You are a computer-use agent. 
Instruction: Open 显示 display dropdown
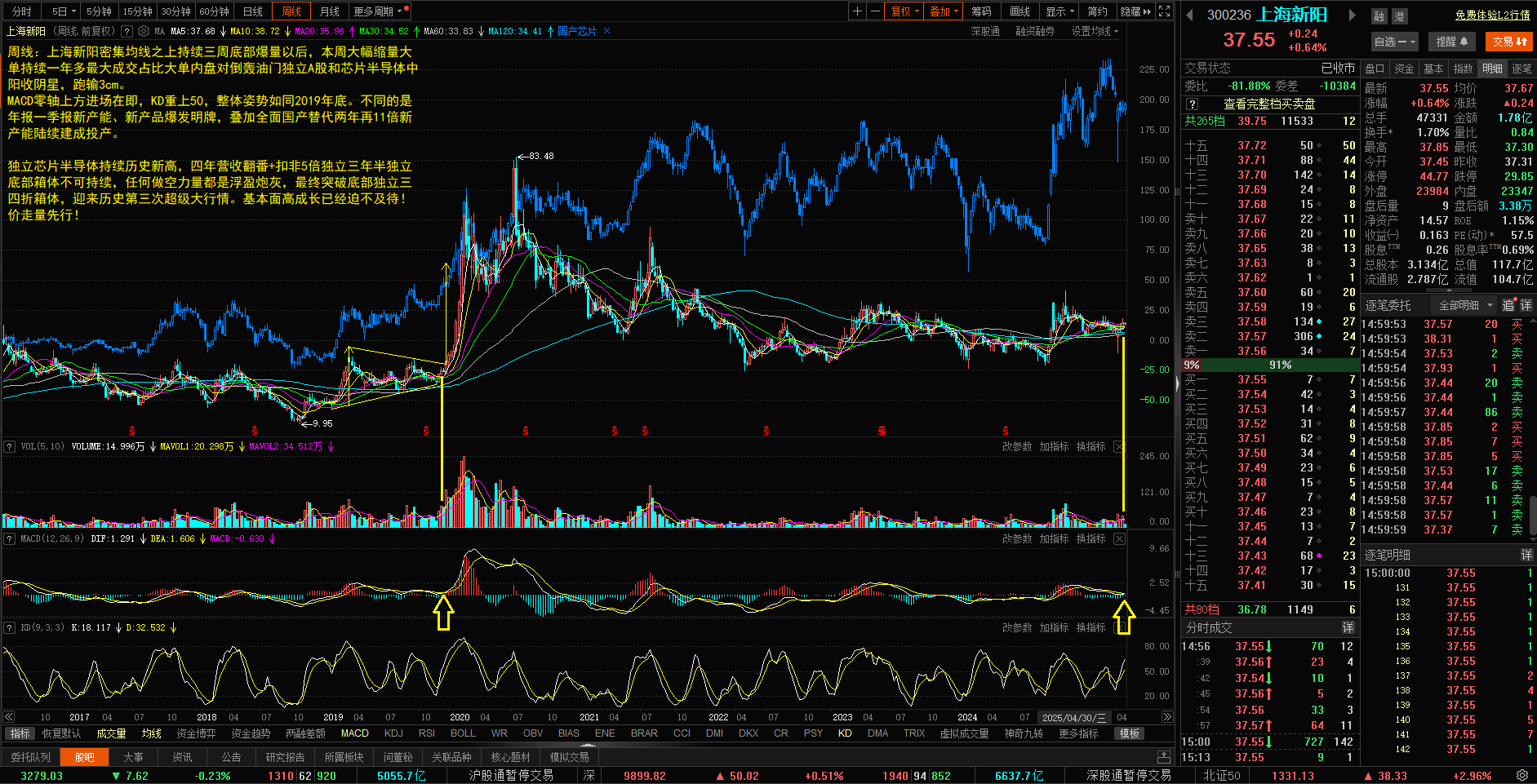click(1060, 11)
